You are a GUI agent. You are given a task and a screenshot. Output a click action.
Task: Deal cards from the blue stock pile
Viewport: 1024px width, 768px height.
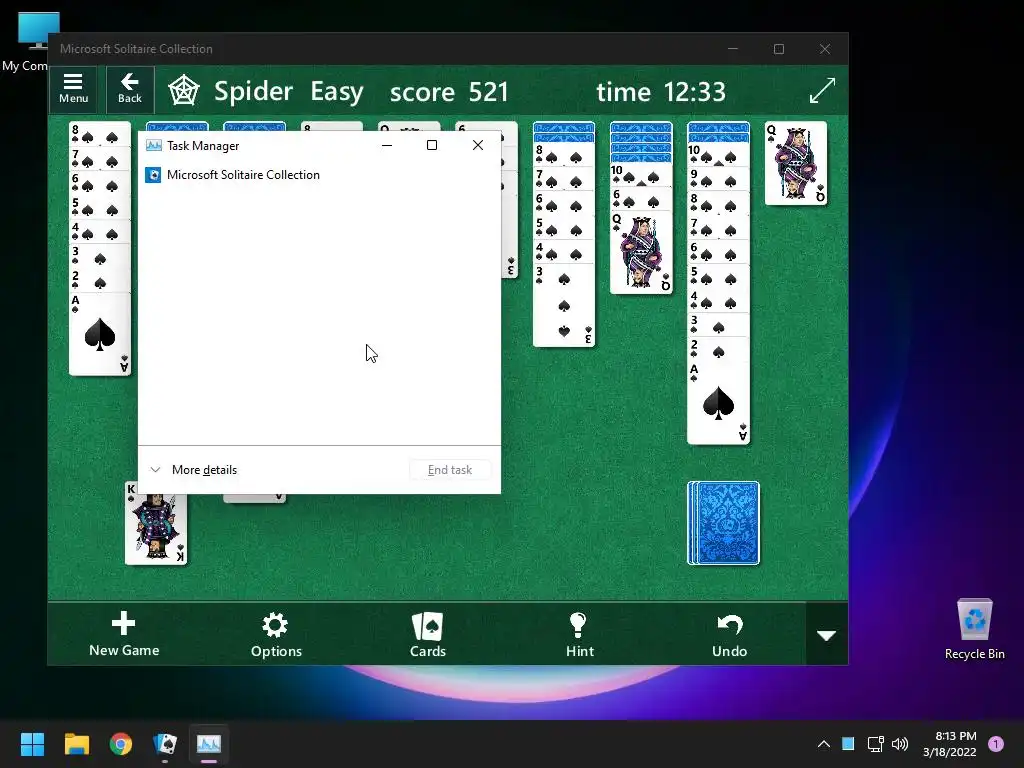pyautogui.click(x=724, y=523)
